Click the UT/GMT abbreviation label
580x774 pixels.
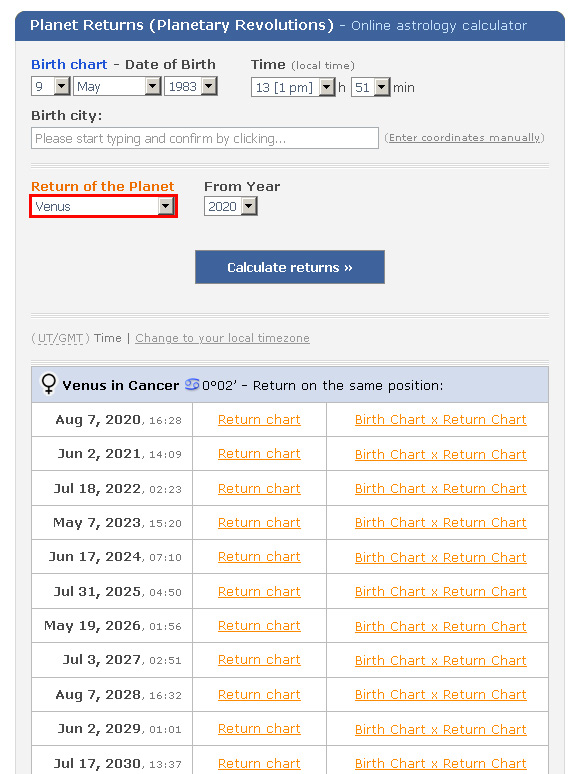click(x=60, y=338)
